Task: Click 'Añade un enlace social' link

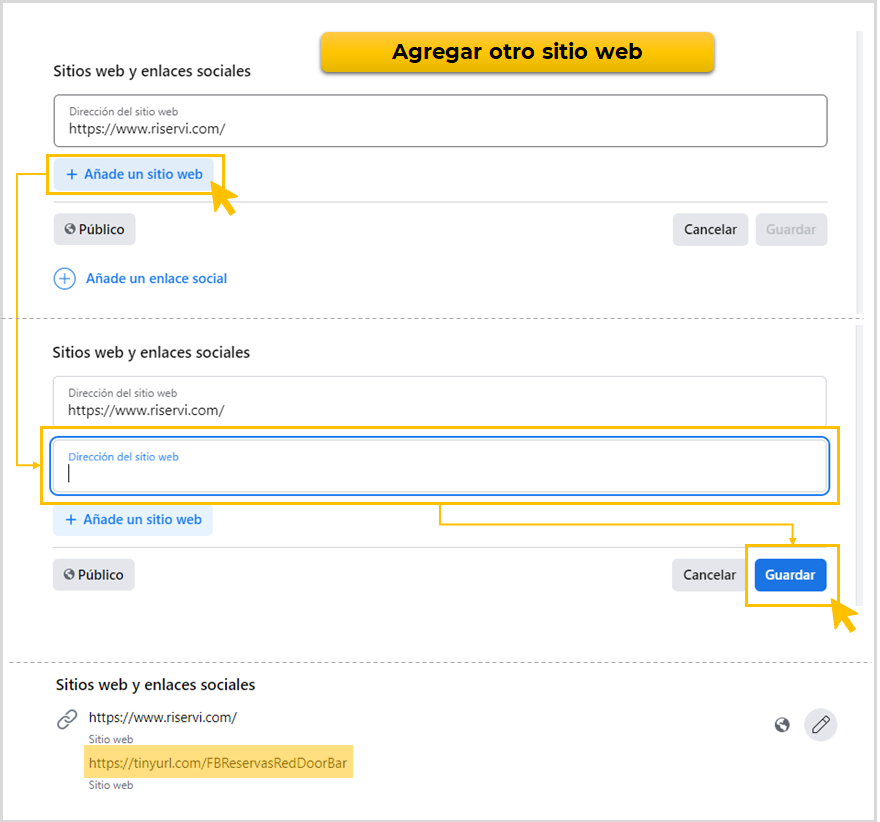Action: (156, 279)
